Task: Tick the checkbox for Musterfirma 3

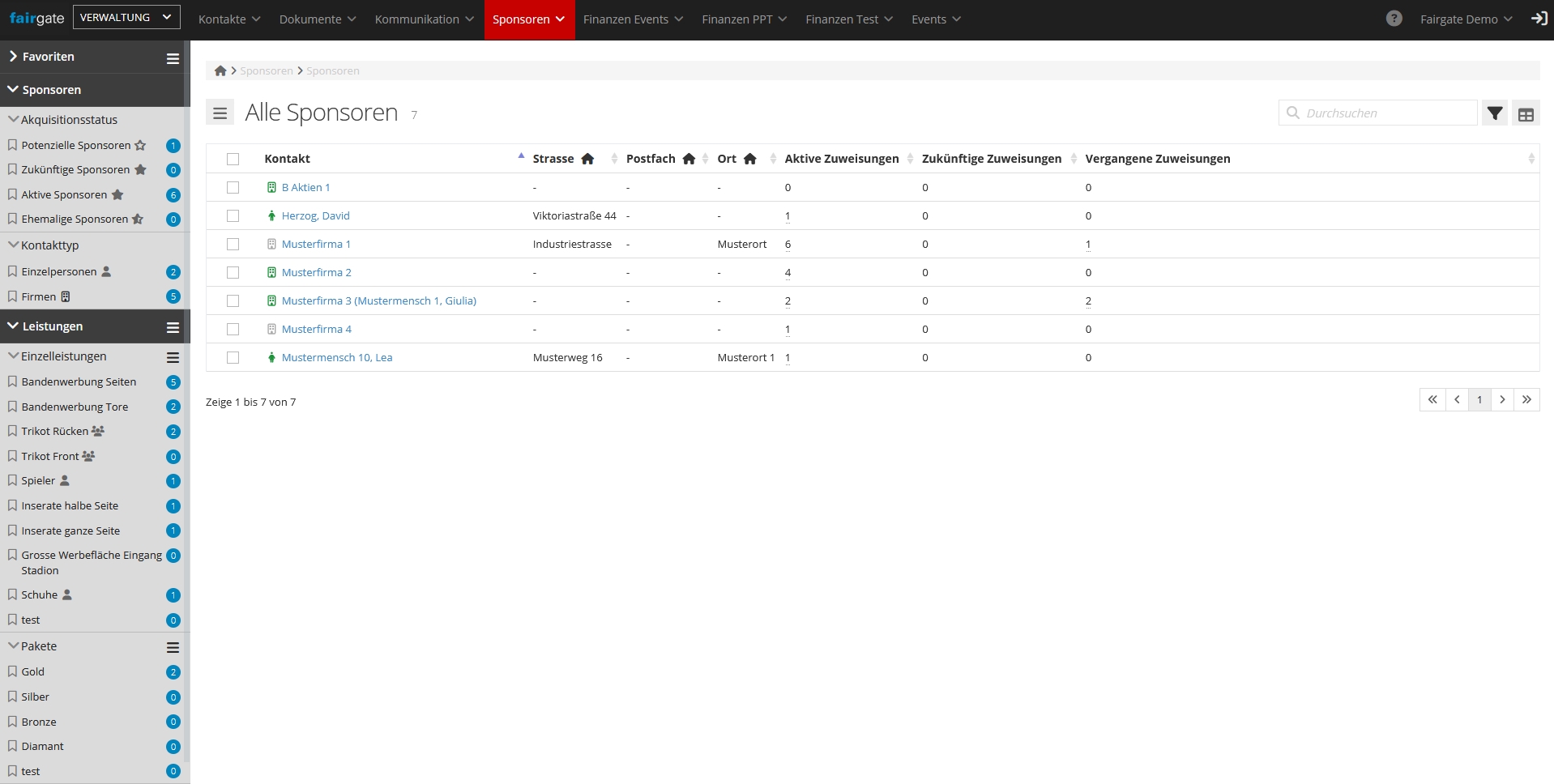Action: tap(233, 300)
